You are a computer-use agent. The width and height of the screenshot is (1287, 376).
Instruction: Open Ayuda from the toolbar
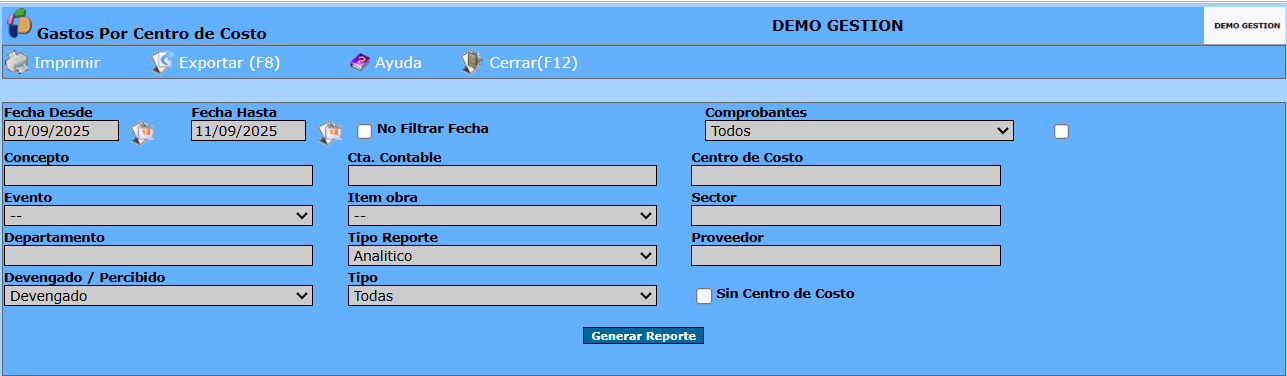[x=398, y=63]
